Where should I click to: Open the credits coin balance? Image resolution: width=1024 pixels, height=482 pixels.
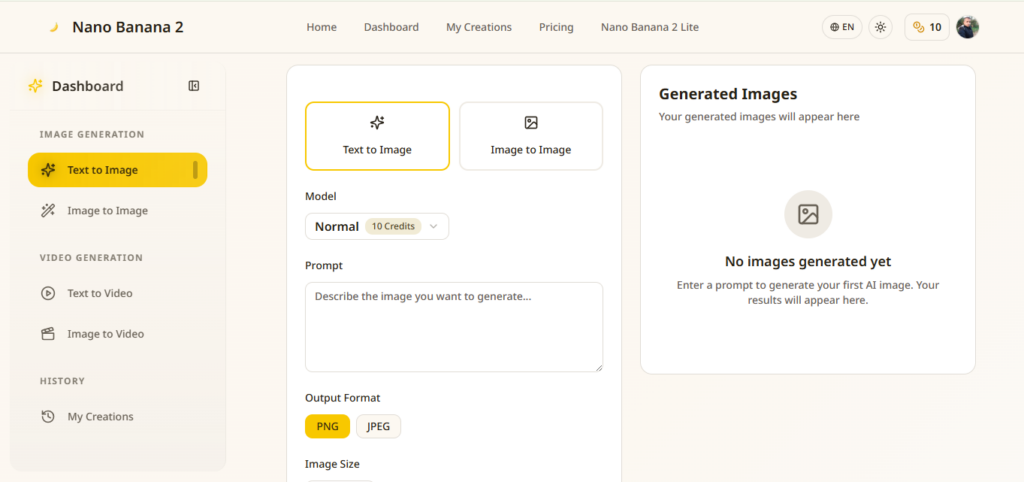point(927,27)
